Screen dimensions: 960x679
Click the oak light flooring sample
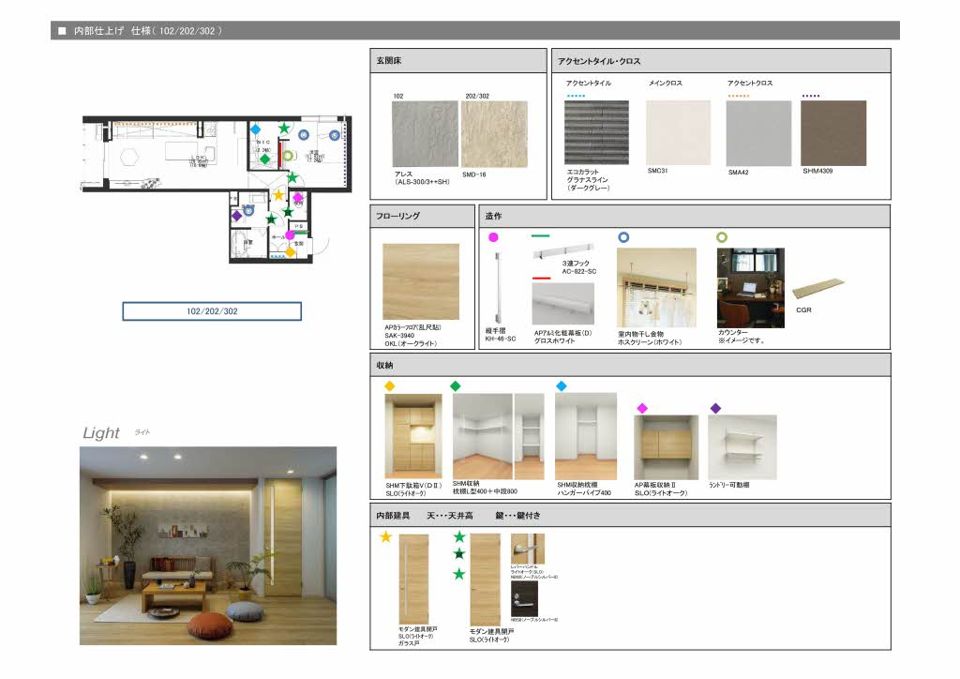(x=421, y=282)
